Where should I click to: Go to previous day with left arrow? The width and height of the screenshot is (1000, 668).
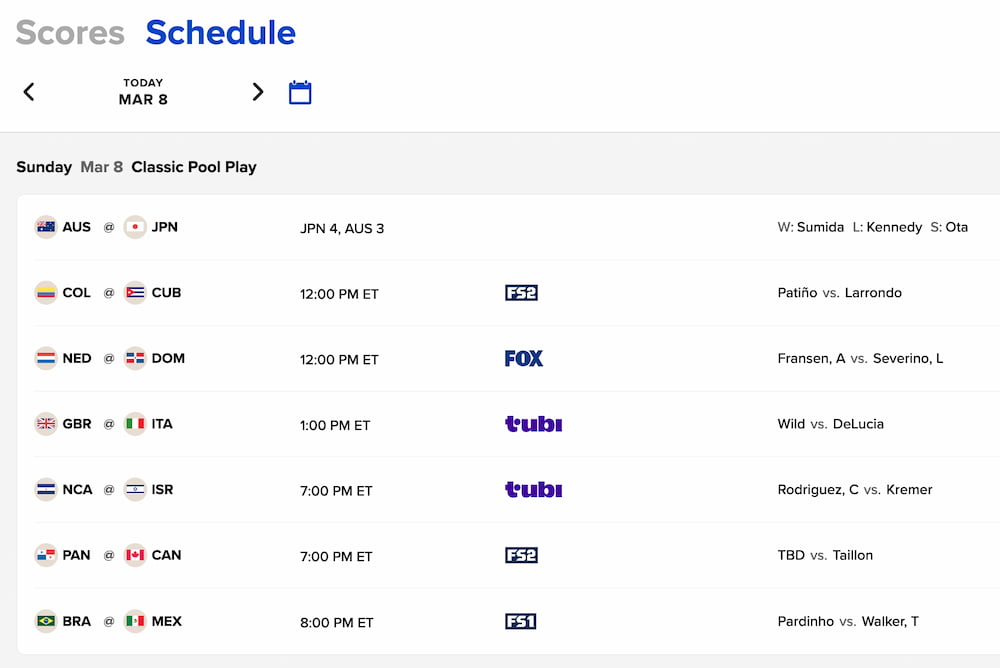29,92
